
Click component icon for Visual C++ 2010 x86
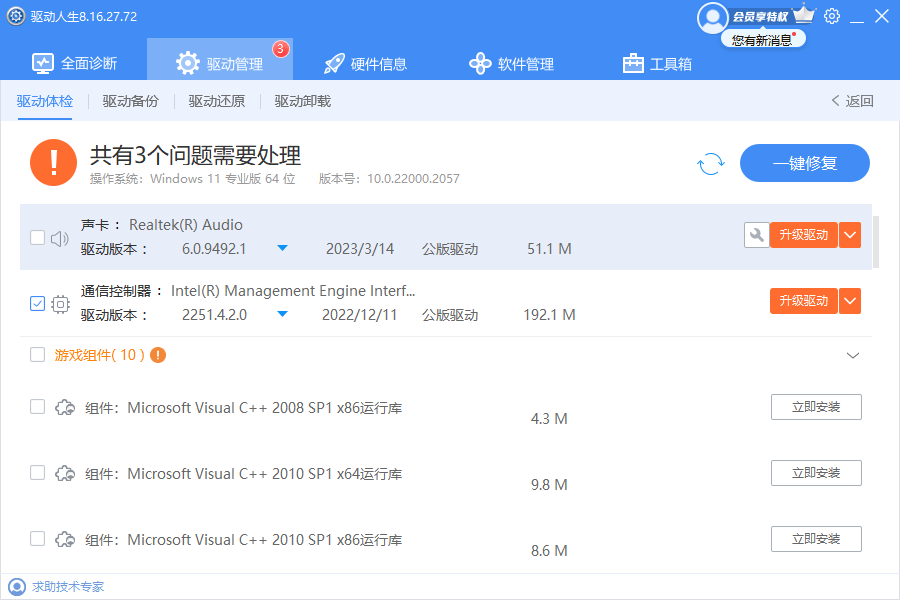(x=65, y=540)
